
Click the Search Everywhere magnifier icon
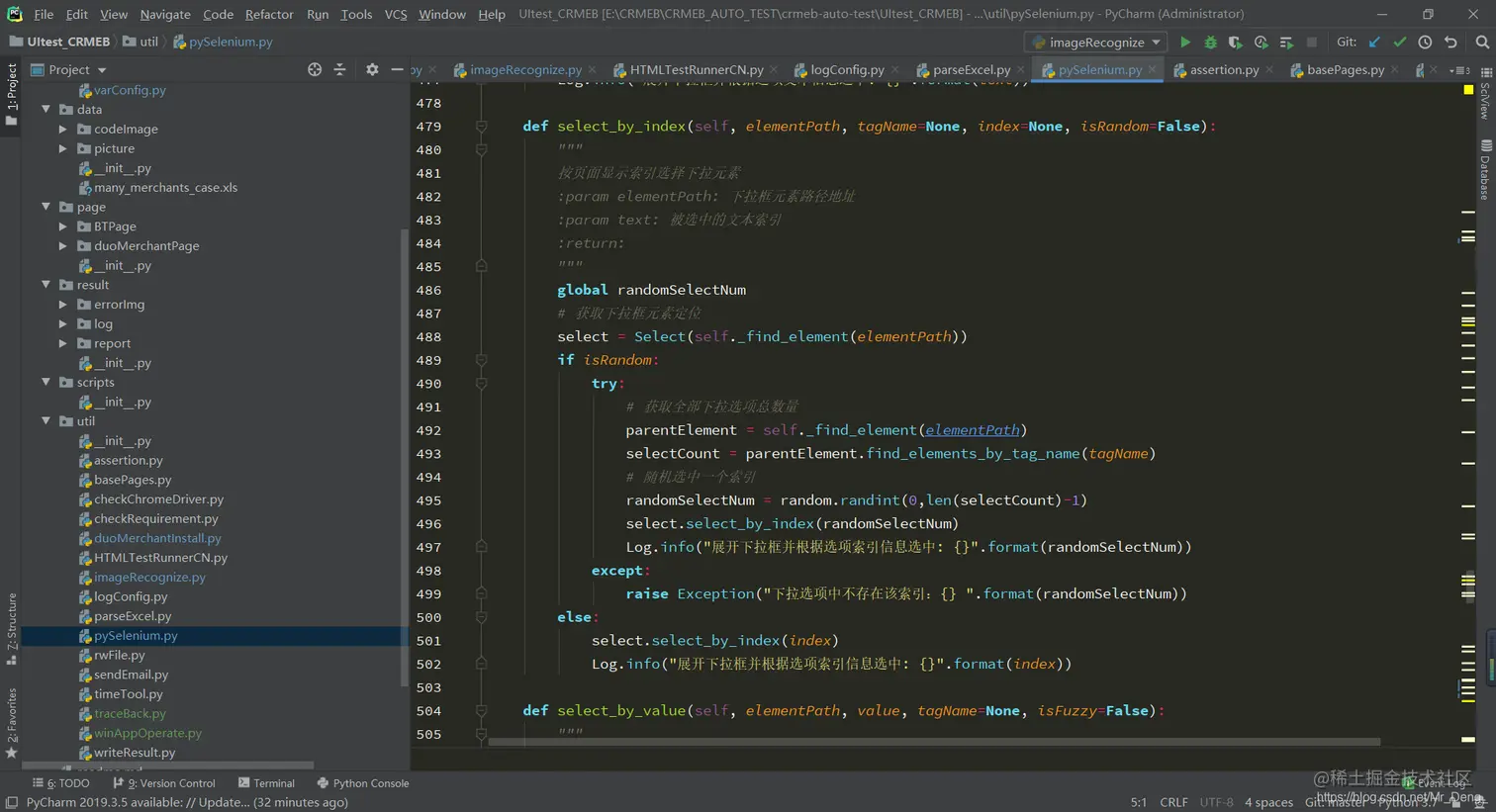tap(1481, 43)
